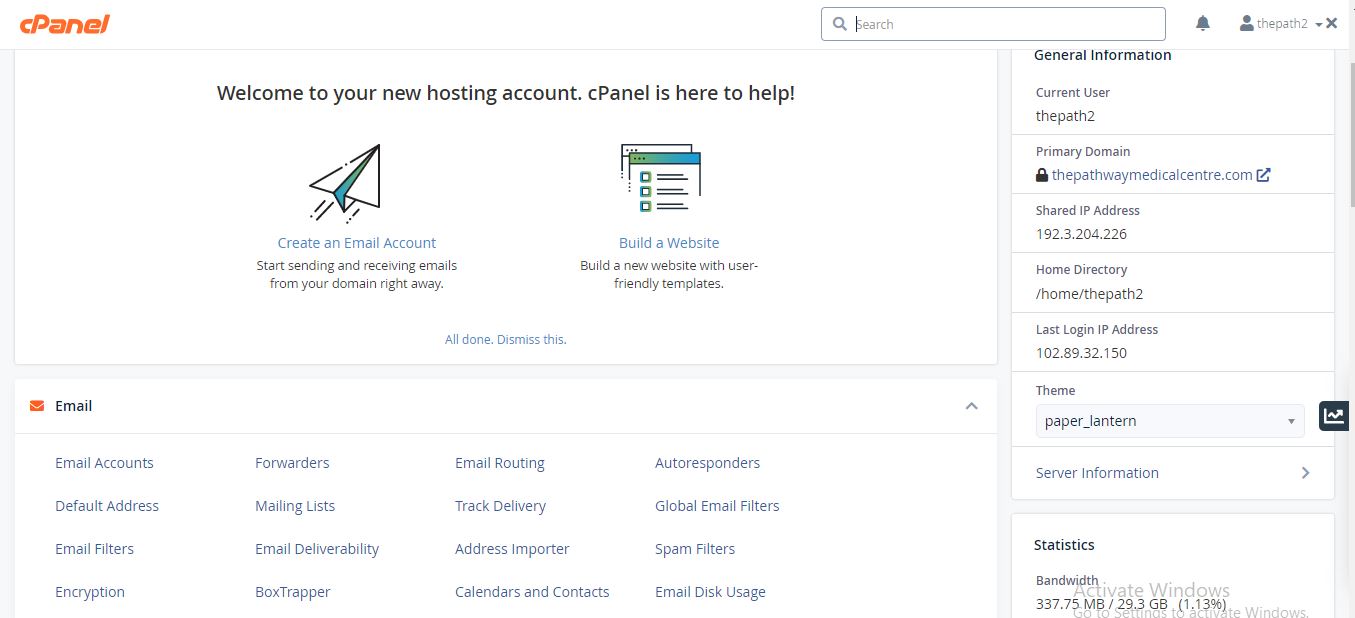This screenshot has width=1355, height=618.
Task: Open primary domain external link icon
Action: [x=1264, y=175]
